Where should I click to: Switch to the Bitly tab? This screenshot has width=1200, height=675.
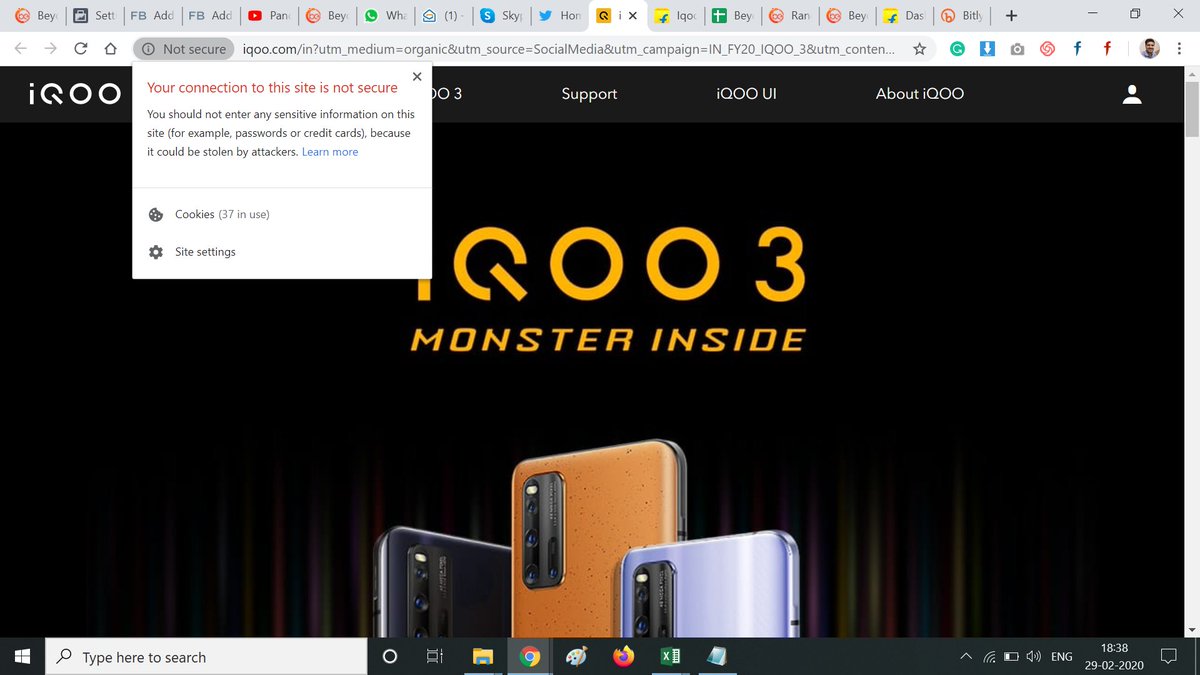tap(961, 16)
